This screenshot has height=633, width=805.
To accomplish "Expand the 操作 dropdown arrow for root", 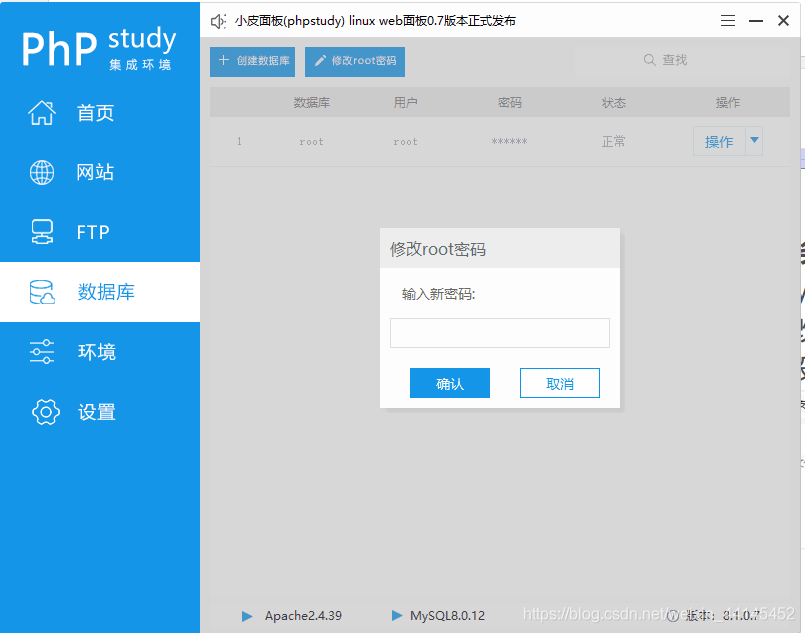I will [x=754, y=141].
